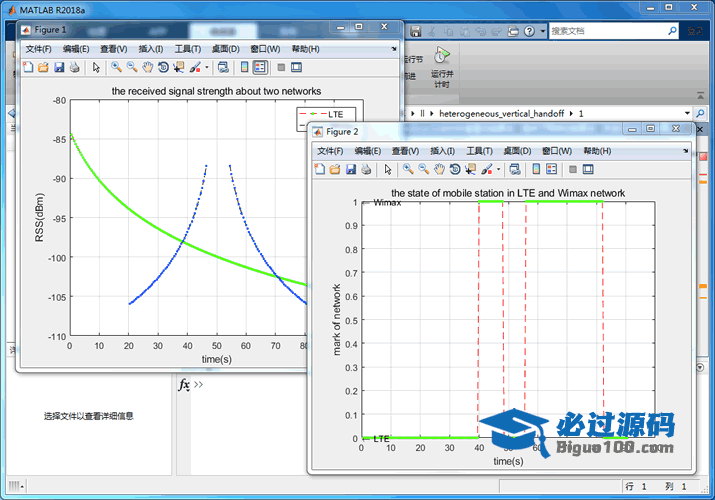Dock Figure 1 using menu bar arrow

[x=394, y=49]
